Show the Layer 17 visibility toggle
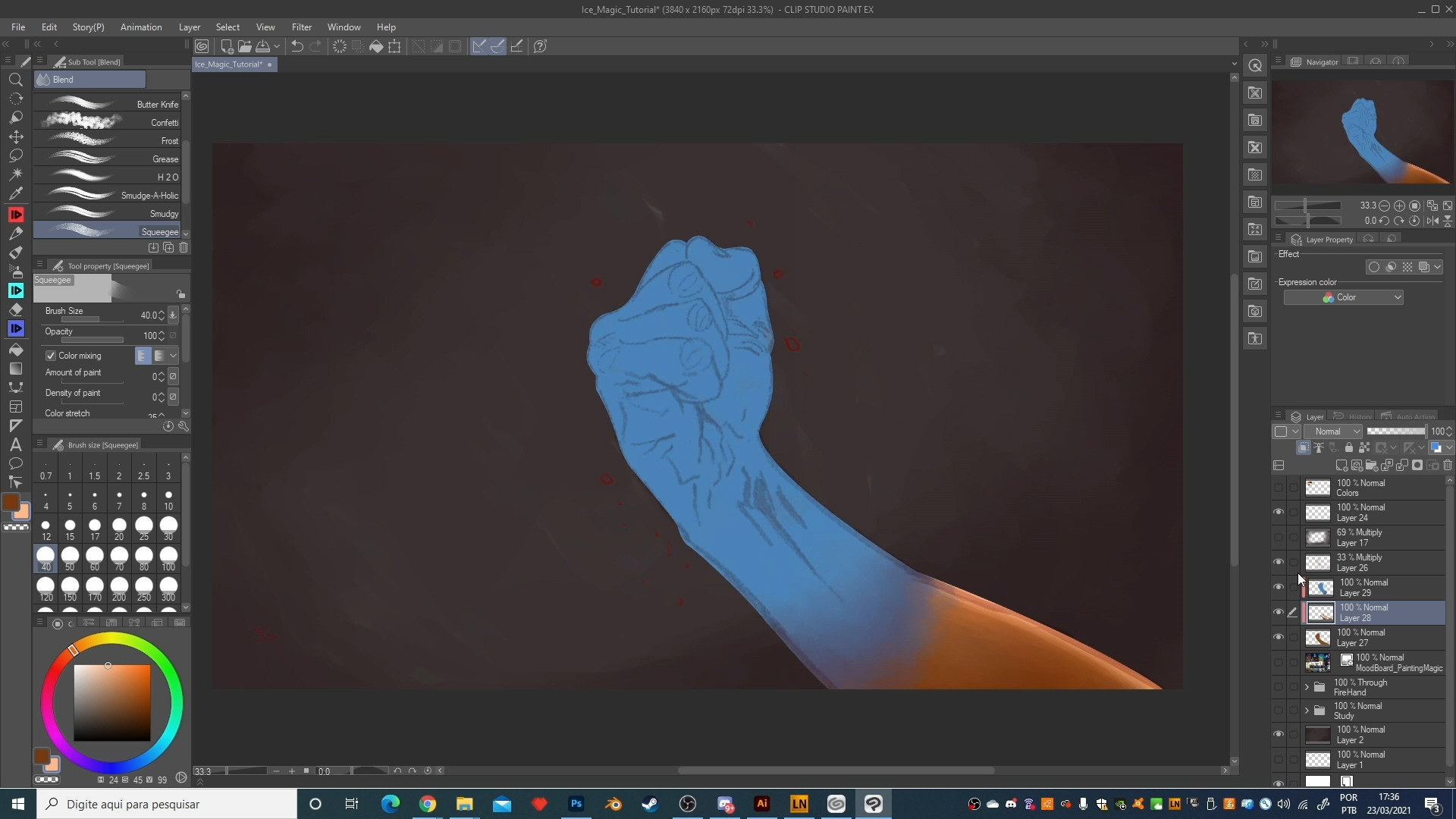Screen dimensions: 1456x819 1279,537
